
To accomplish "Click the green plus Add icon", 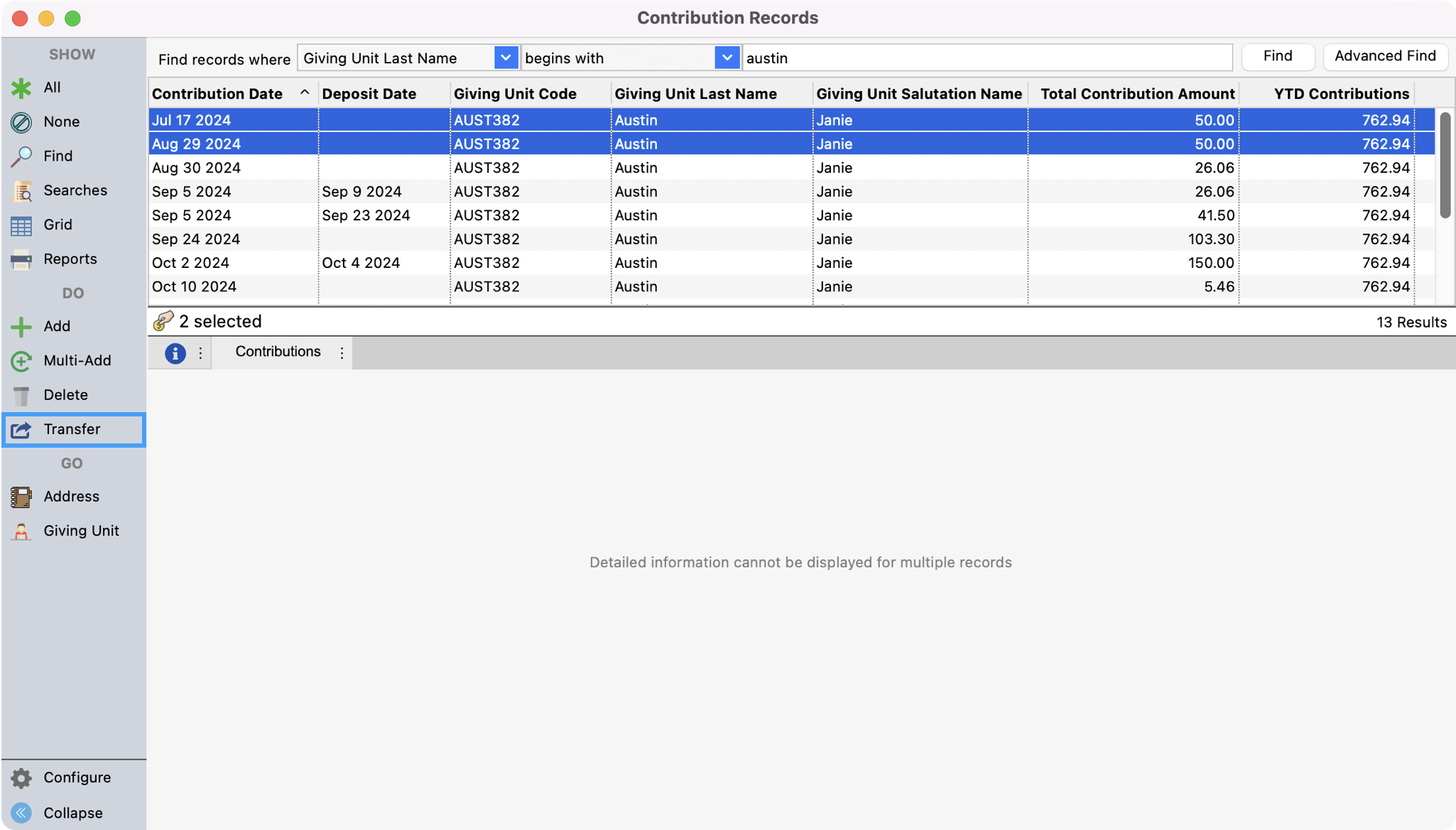I will click(21, 327).
